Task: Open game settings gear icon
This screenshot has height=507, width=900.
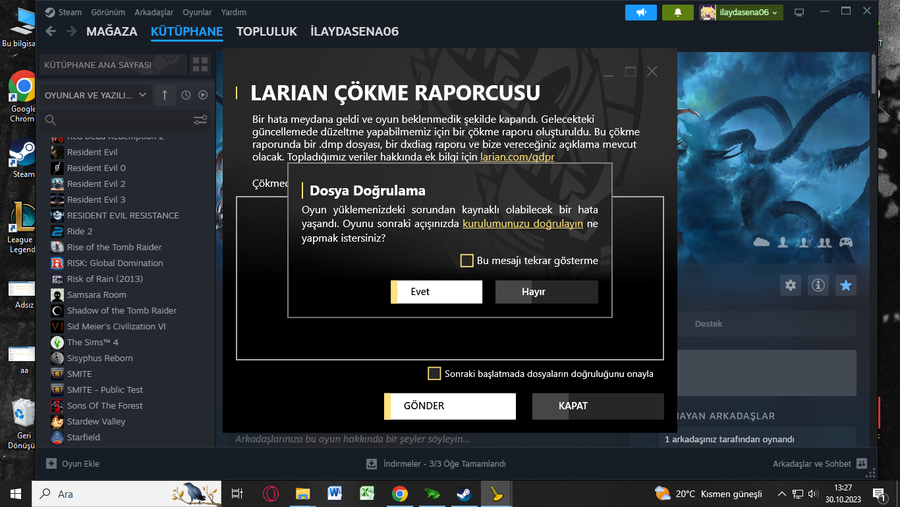Action: 790,285
